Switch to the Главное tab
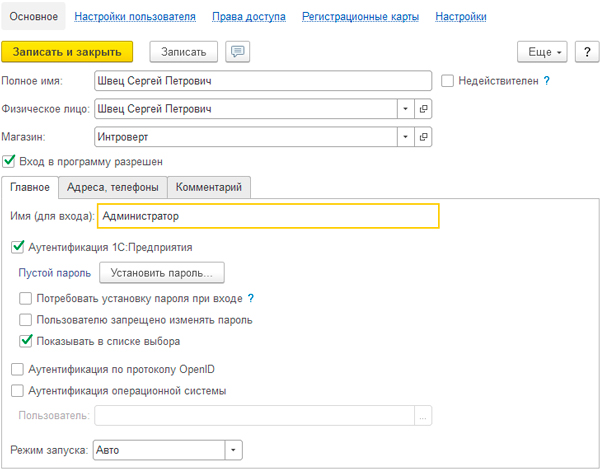This screenshot has width=600, height=469. [x=30, y=187]
